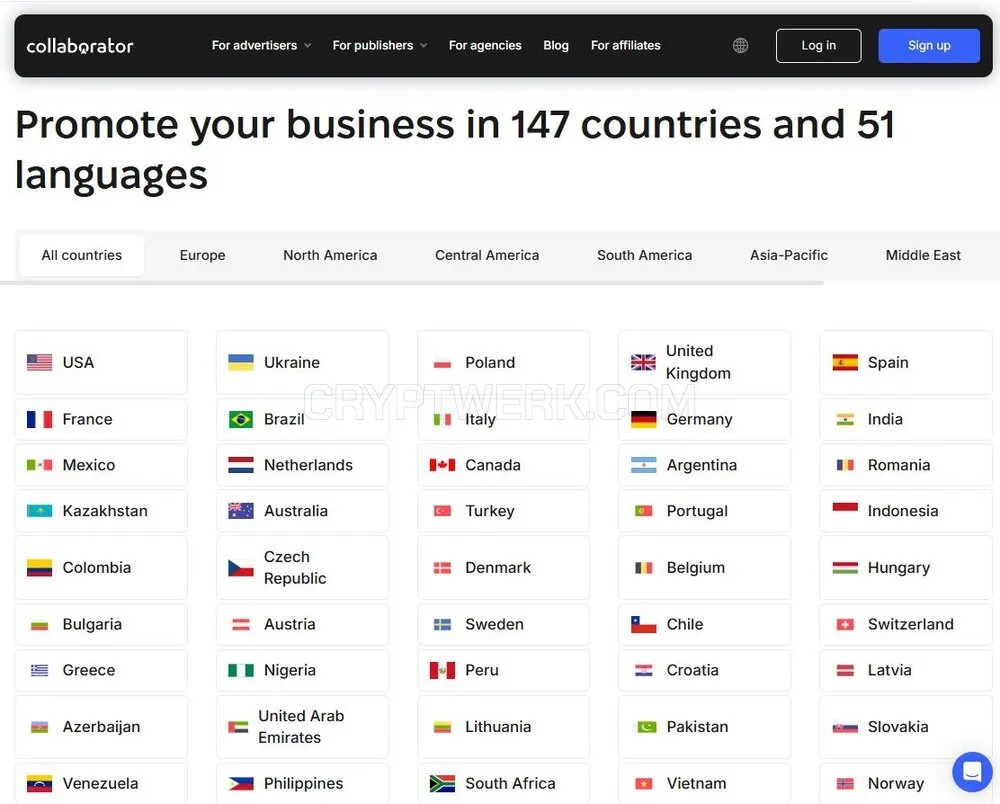Click the Australia flag icon
The height and width of the screenshot is (804, 1000).
(241, 511)
